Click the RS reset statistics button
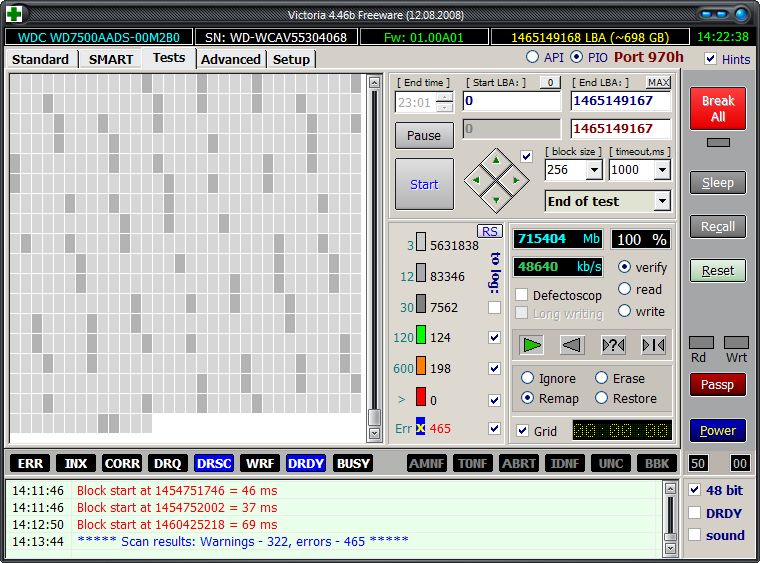 tap(490, 231)
